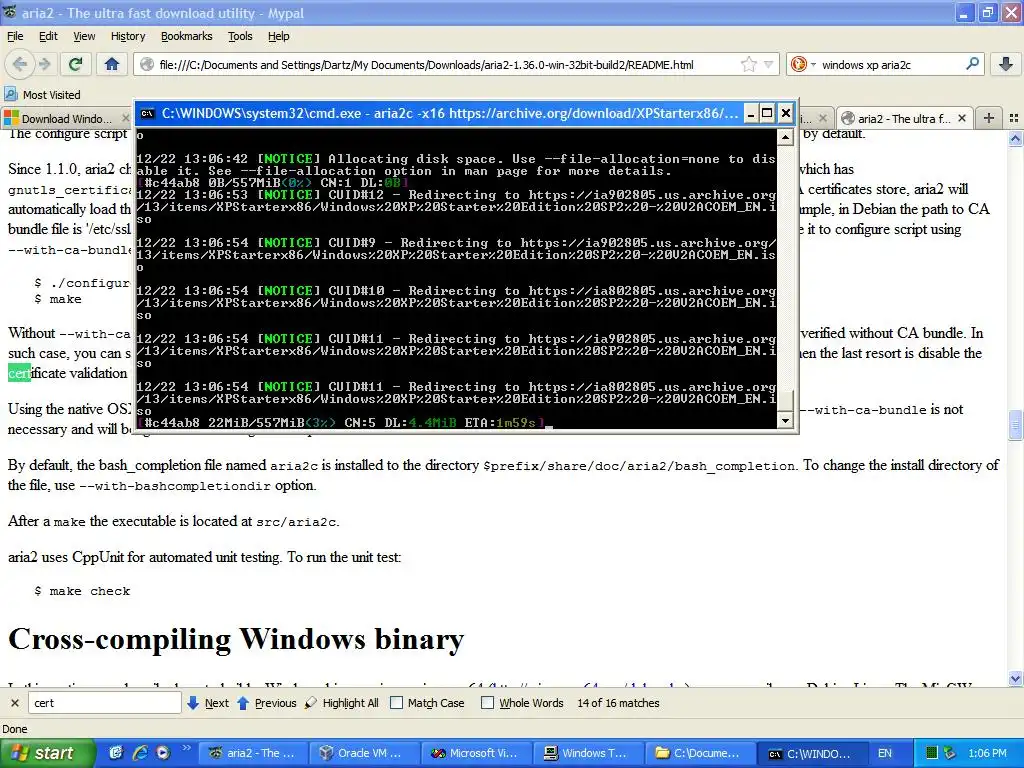Expand quick launch chevron
Viewport: 1024px width, 768px height.
click(186, 748)
